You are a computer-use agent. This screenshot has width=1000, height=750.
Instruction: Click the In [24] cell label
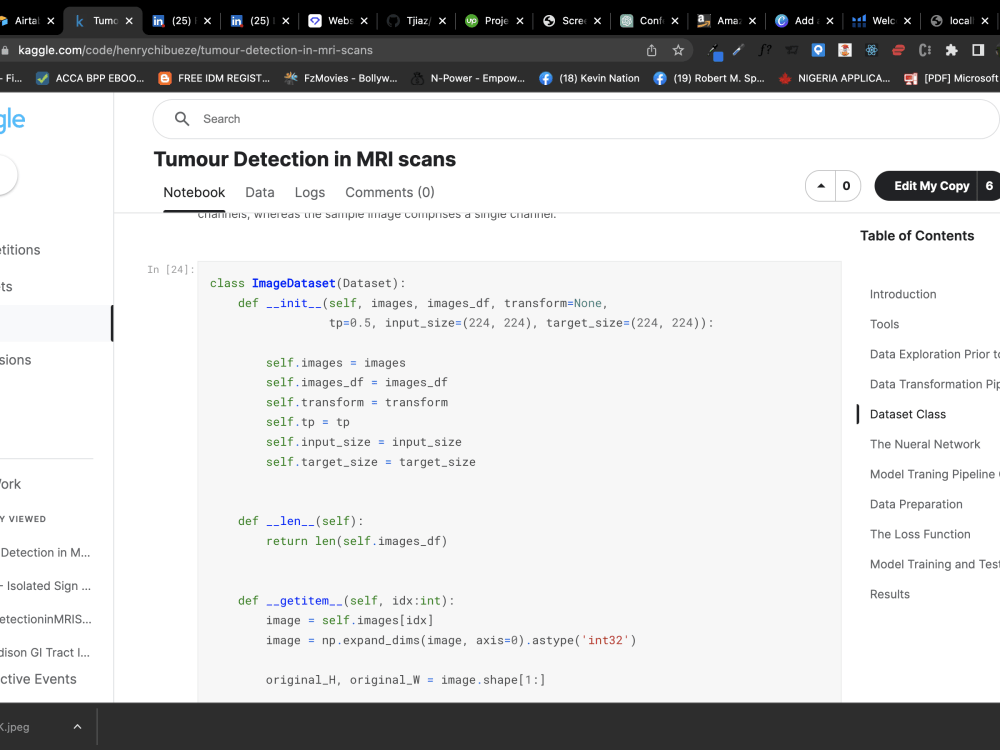171,270
